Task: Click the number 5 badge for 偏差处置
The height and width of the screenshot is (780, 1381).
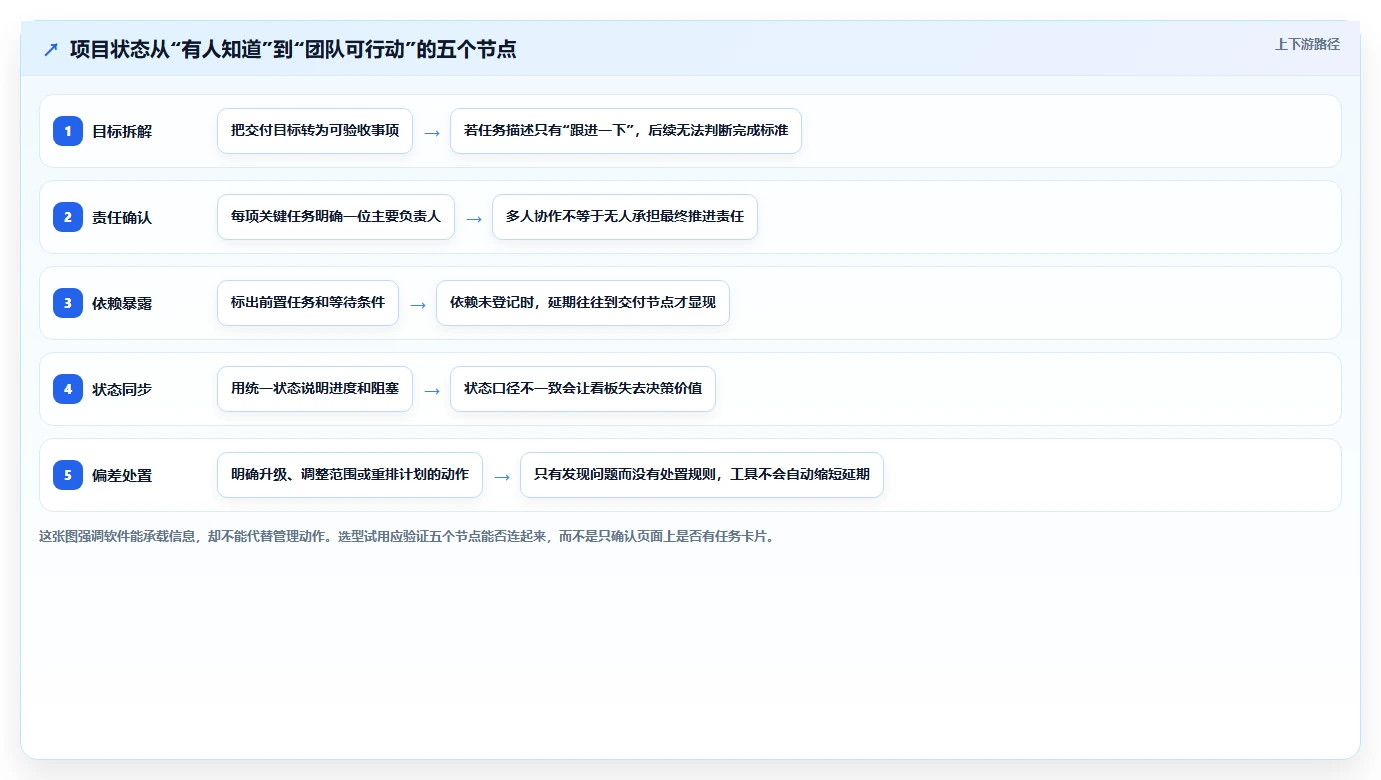Action: point(68,474)
